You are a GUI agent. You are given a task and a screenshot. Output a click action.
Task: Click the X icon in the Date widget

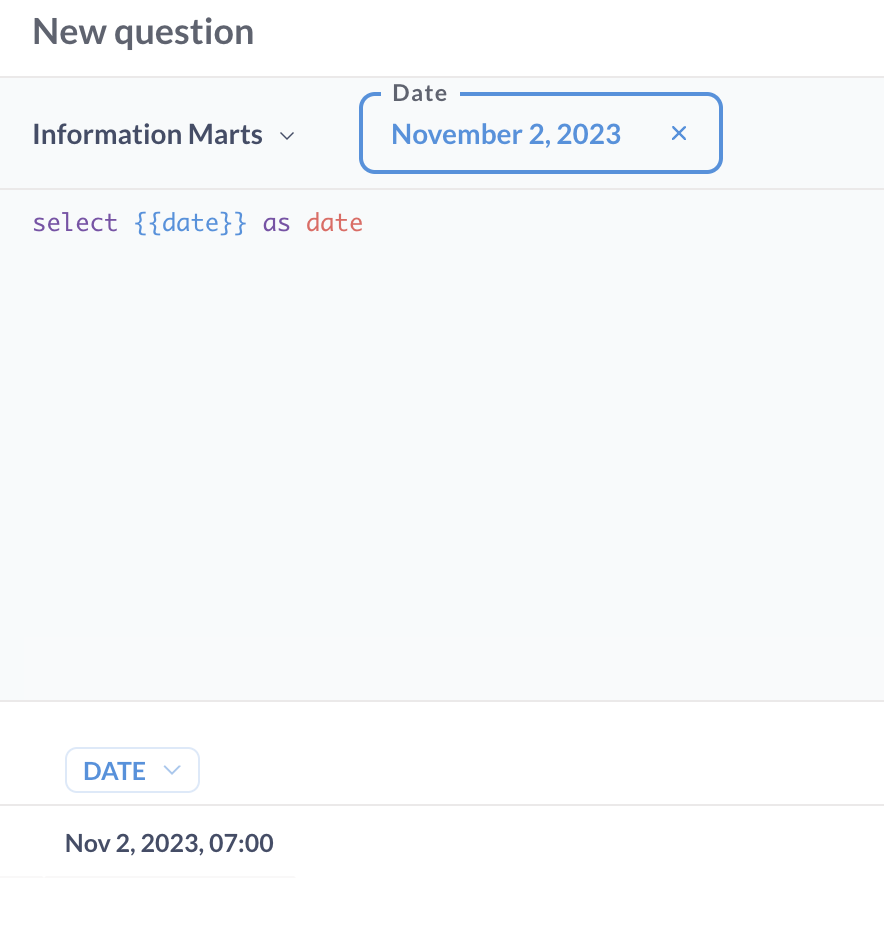679,133
